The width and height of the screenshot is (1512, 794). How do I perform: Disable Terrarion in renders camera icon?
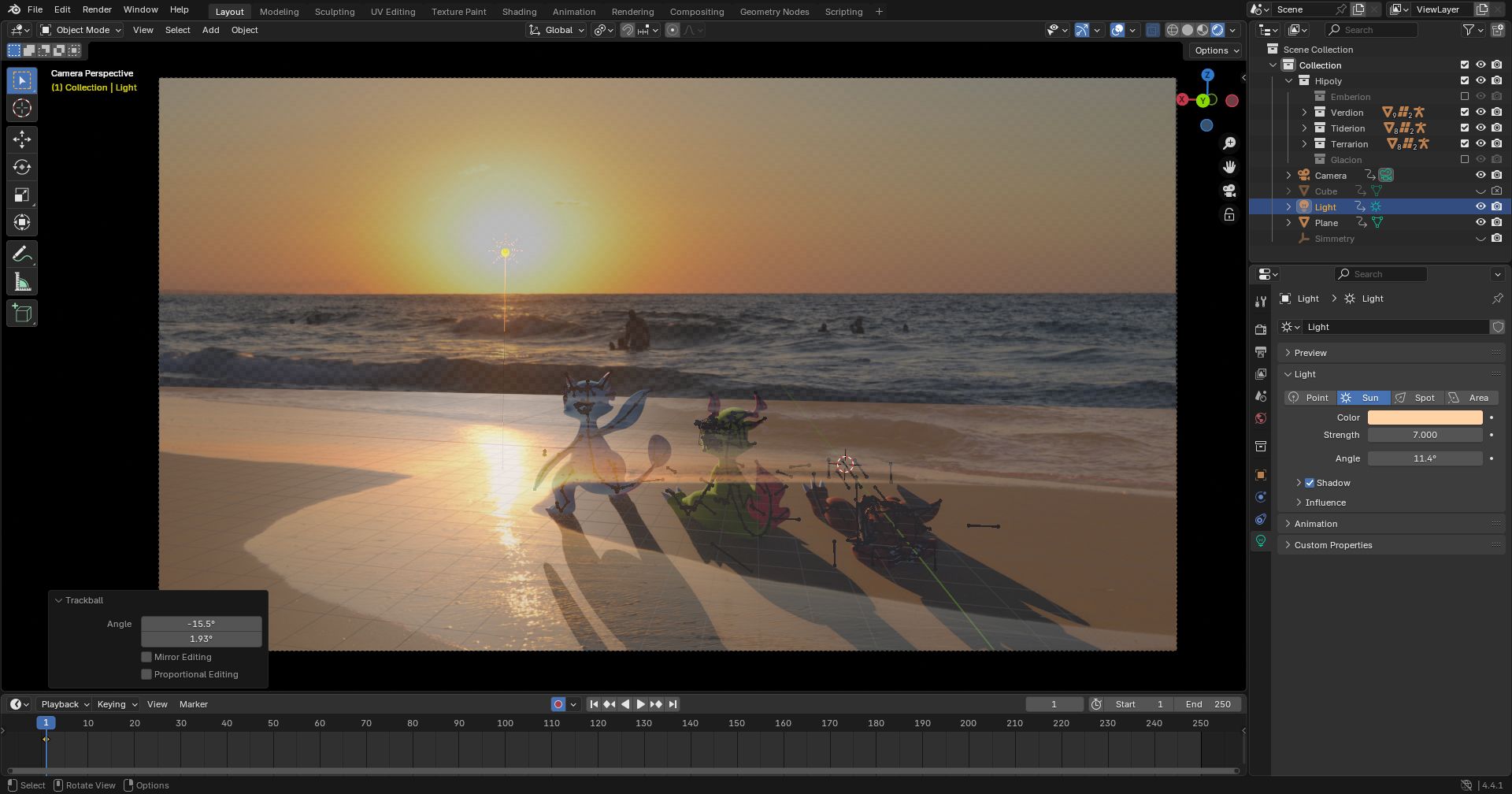click(x=1497, y=144)
